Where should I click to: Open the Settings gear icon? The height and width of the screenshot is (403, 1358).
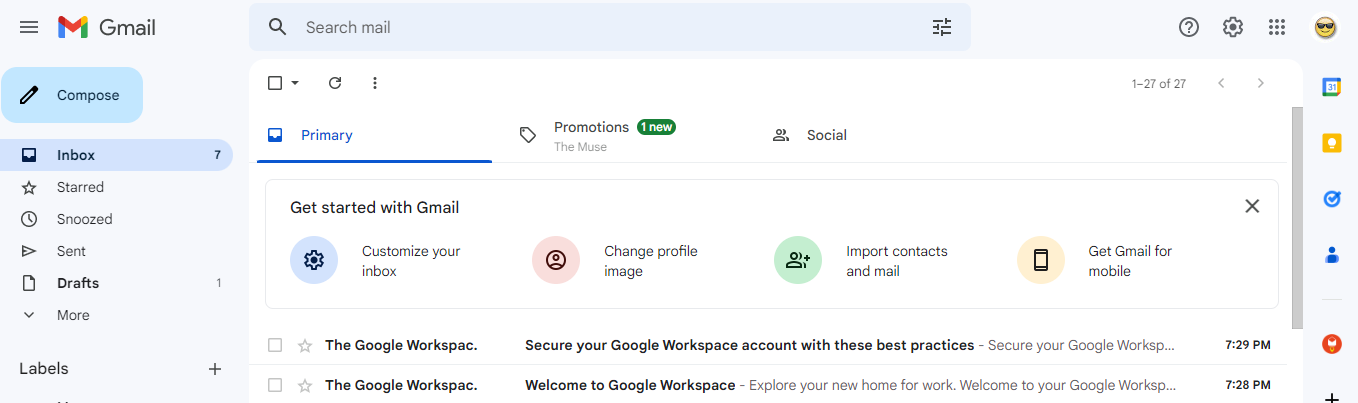[1233, 27]
